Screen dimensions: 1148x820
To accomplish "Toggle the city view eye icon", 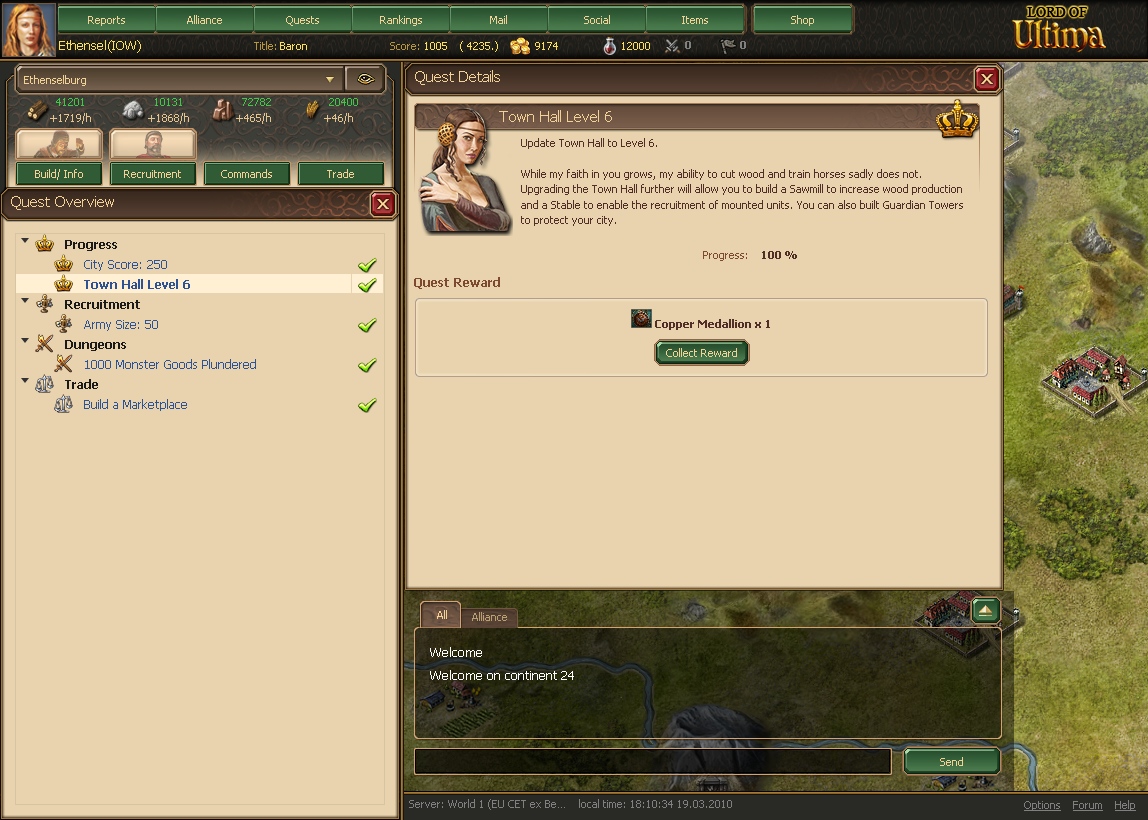I will [365, 79].
